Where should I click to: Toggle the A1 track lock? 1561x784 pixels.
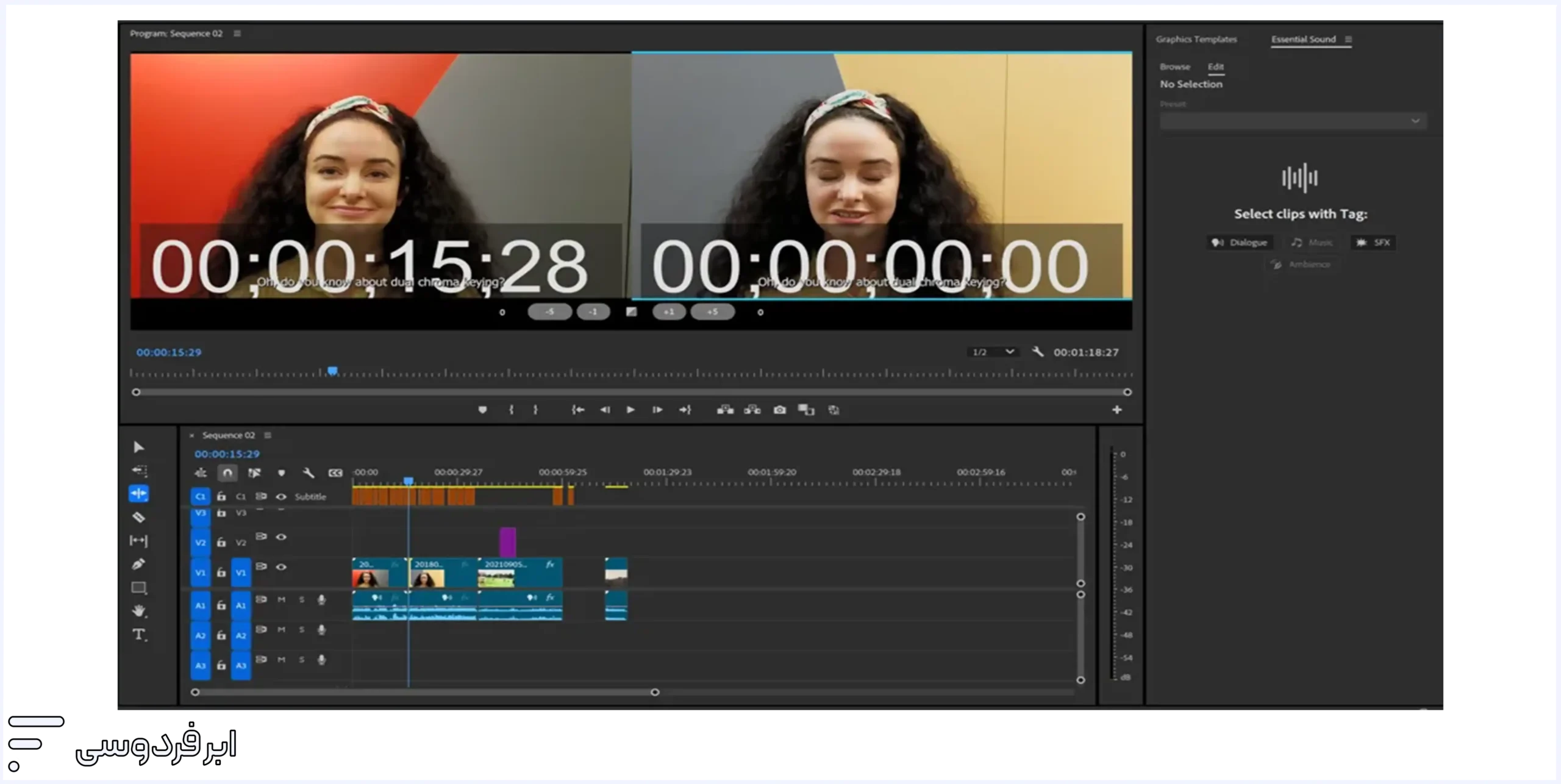click(221, 605)
